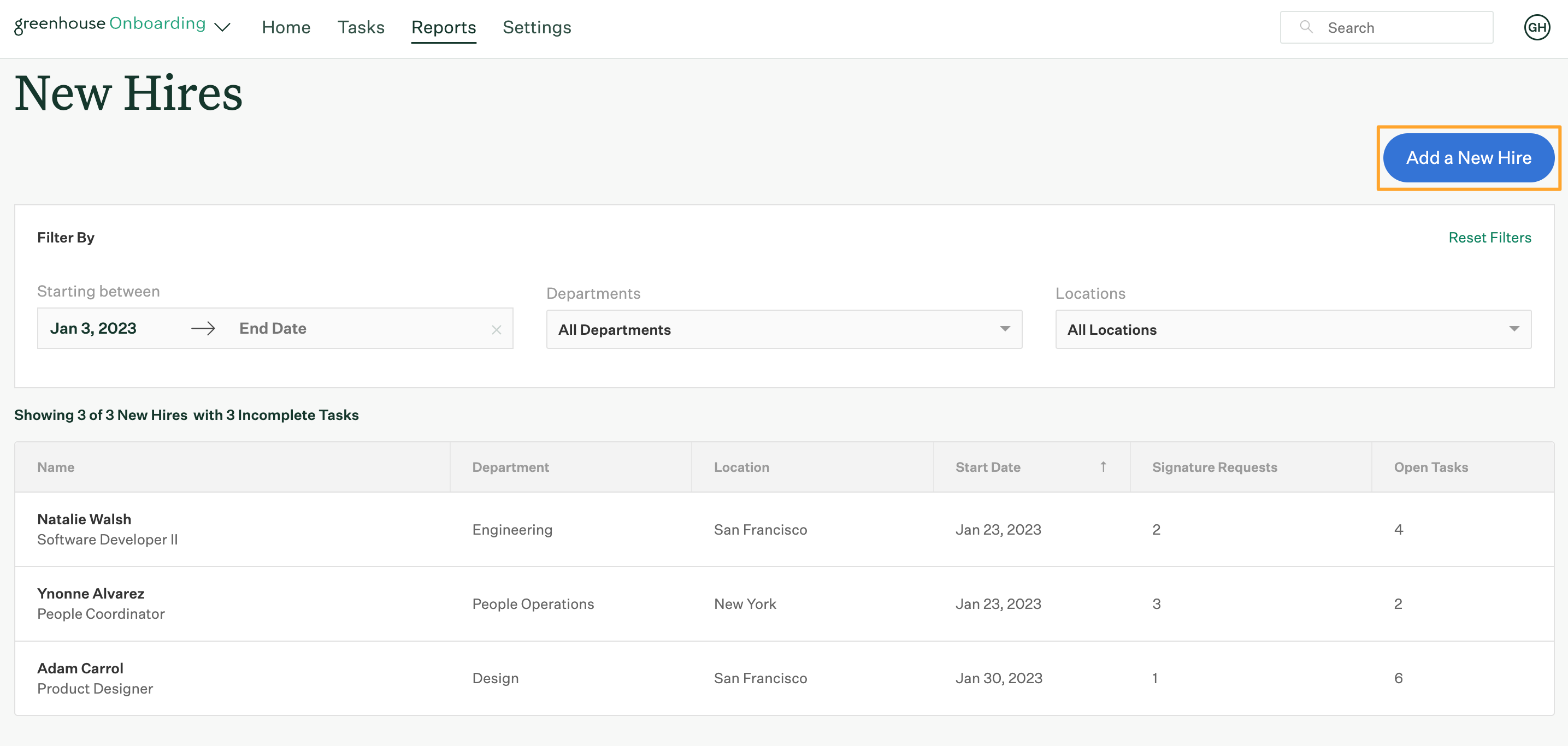Click the People Operations department cell
Viewport: 1568px width, 746px height.
pos(533,603)
